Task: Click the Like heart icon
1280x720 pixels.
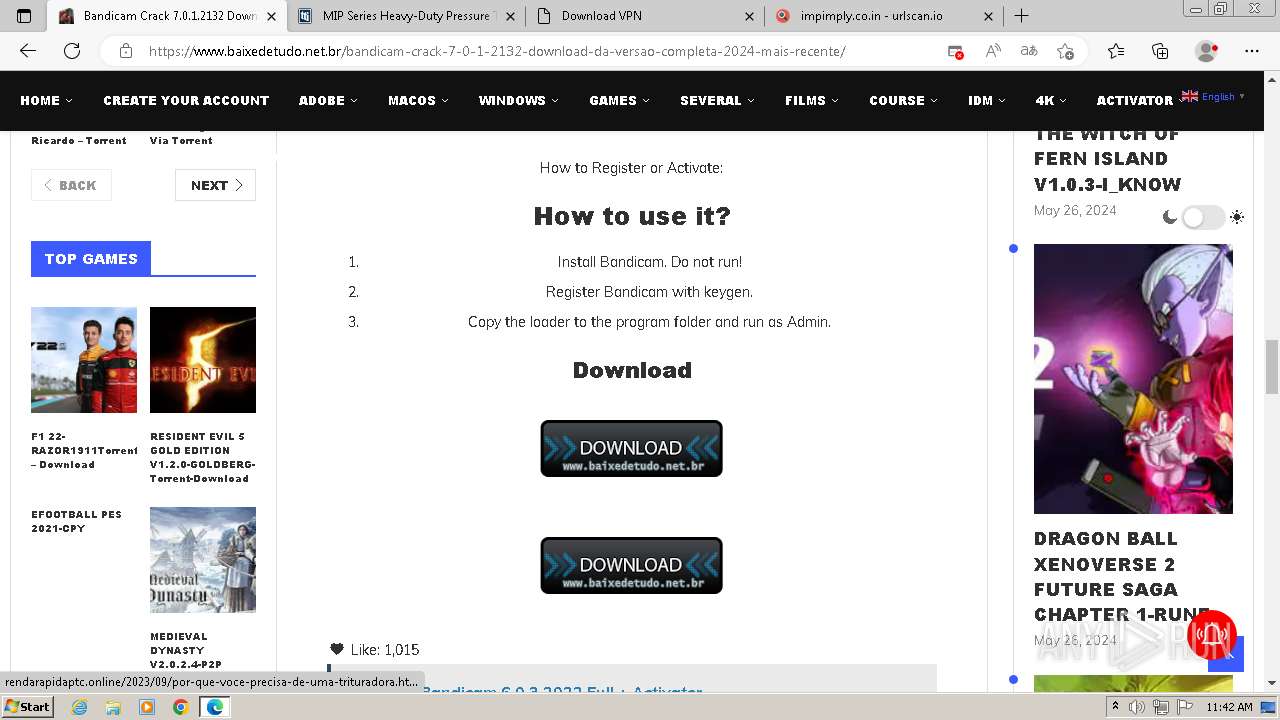Action: (x=337, y=649)
